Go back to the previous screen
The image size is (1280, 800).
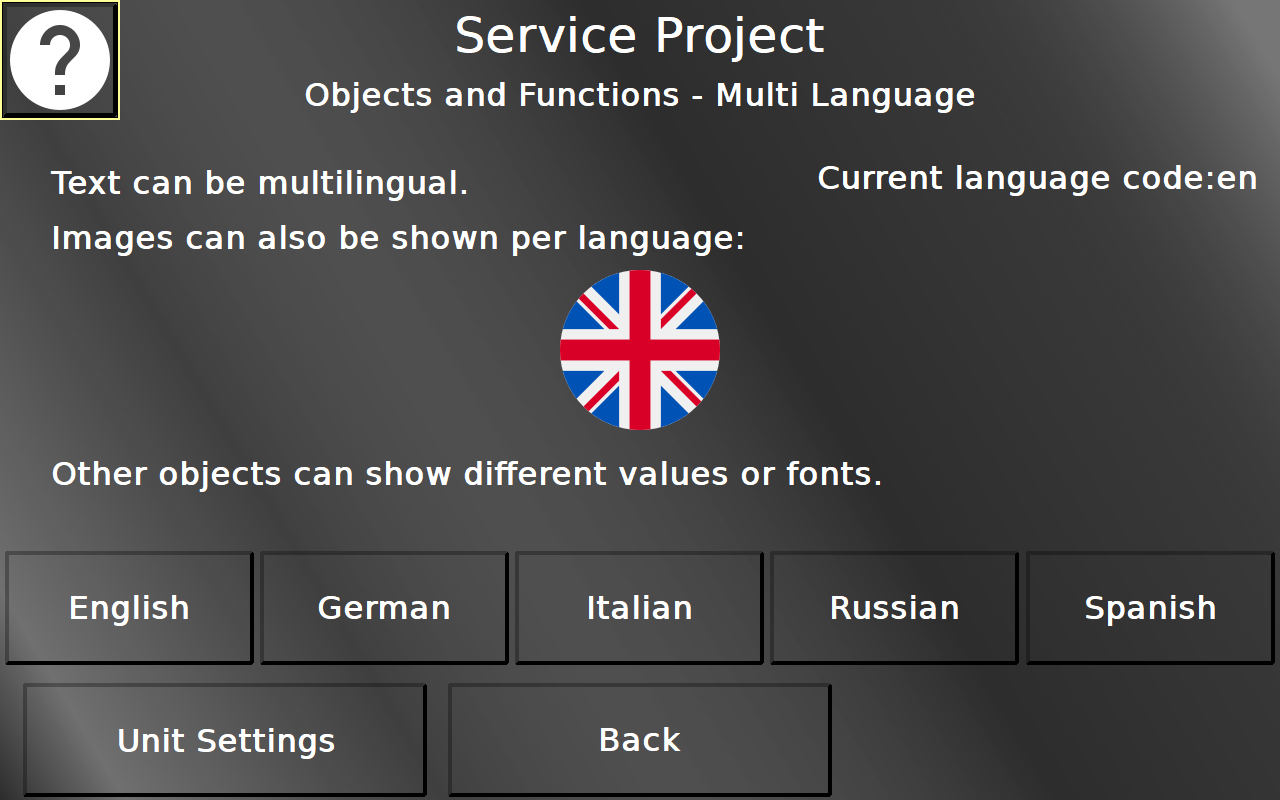click(639, 740)
